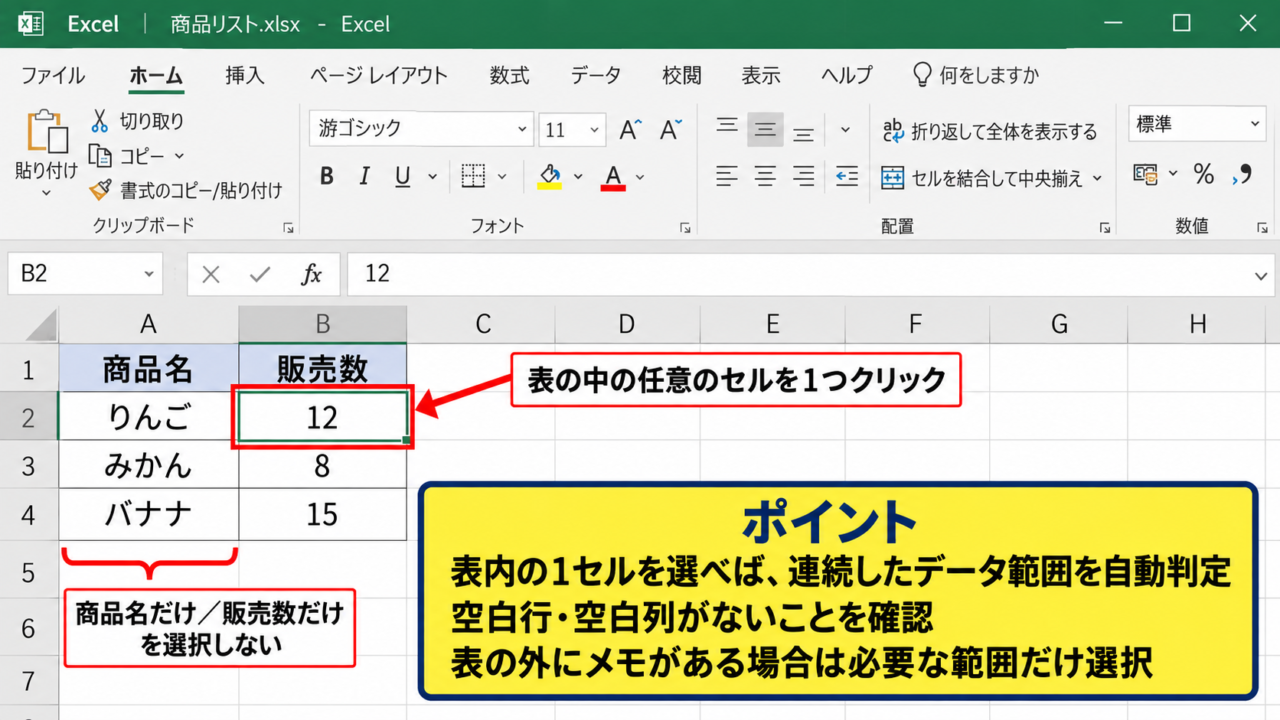The width and height of the screenshot is (1280, 720).
Task: Go to the 数式 tab
Action: point(510,75)
